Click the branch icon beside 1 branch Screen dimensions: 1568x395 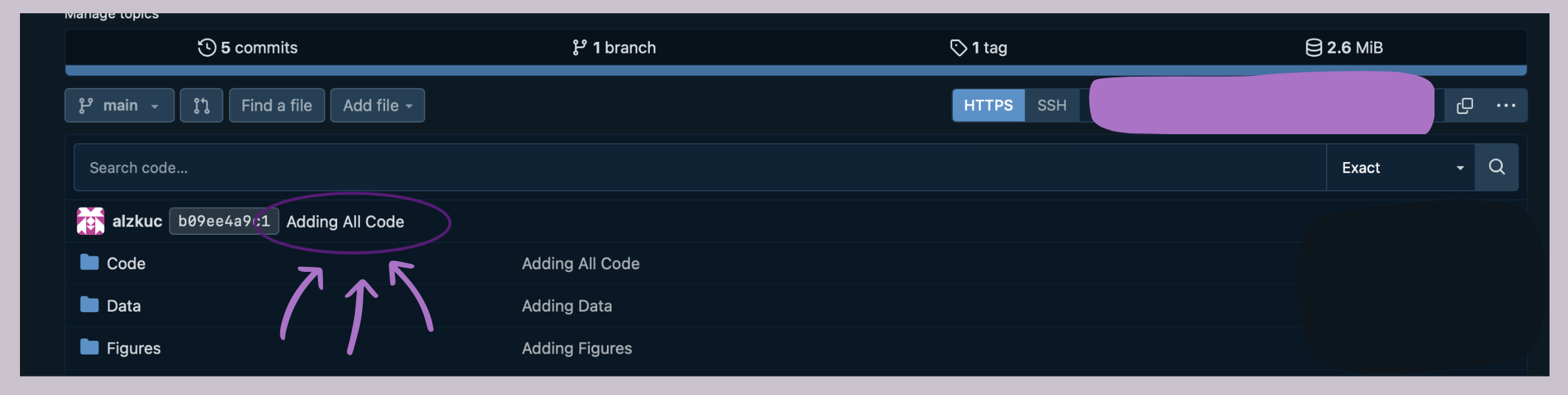[580, 48]
